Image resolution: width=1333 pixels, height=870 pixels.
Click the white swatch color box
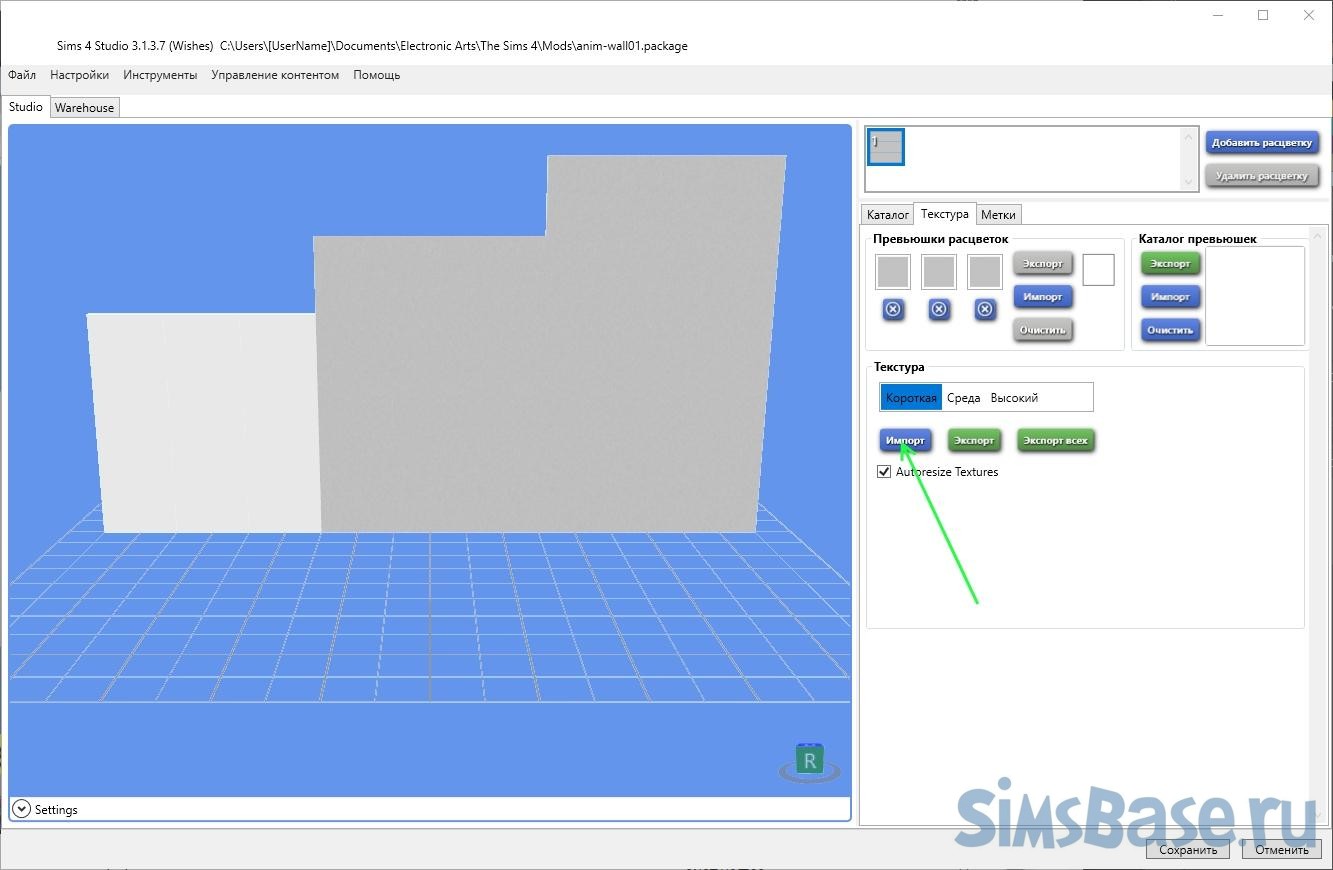point(1098,270)
